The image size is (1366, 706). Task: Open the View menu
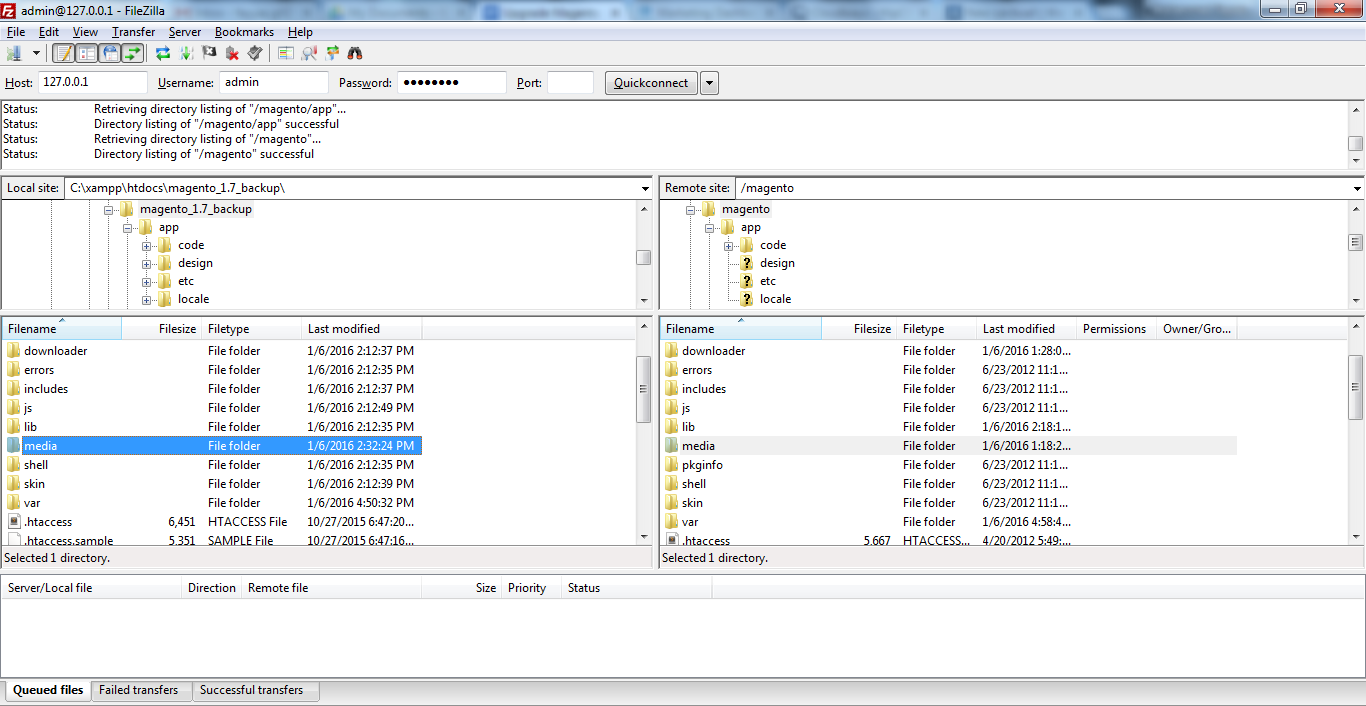[86, 32]
